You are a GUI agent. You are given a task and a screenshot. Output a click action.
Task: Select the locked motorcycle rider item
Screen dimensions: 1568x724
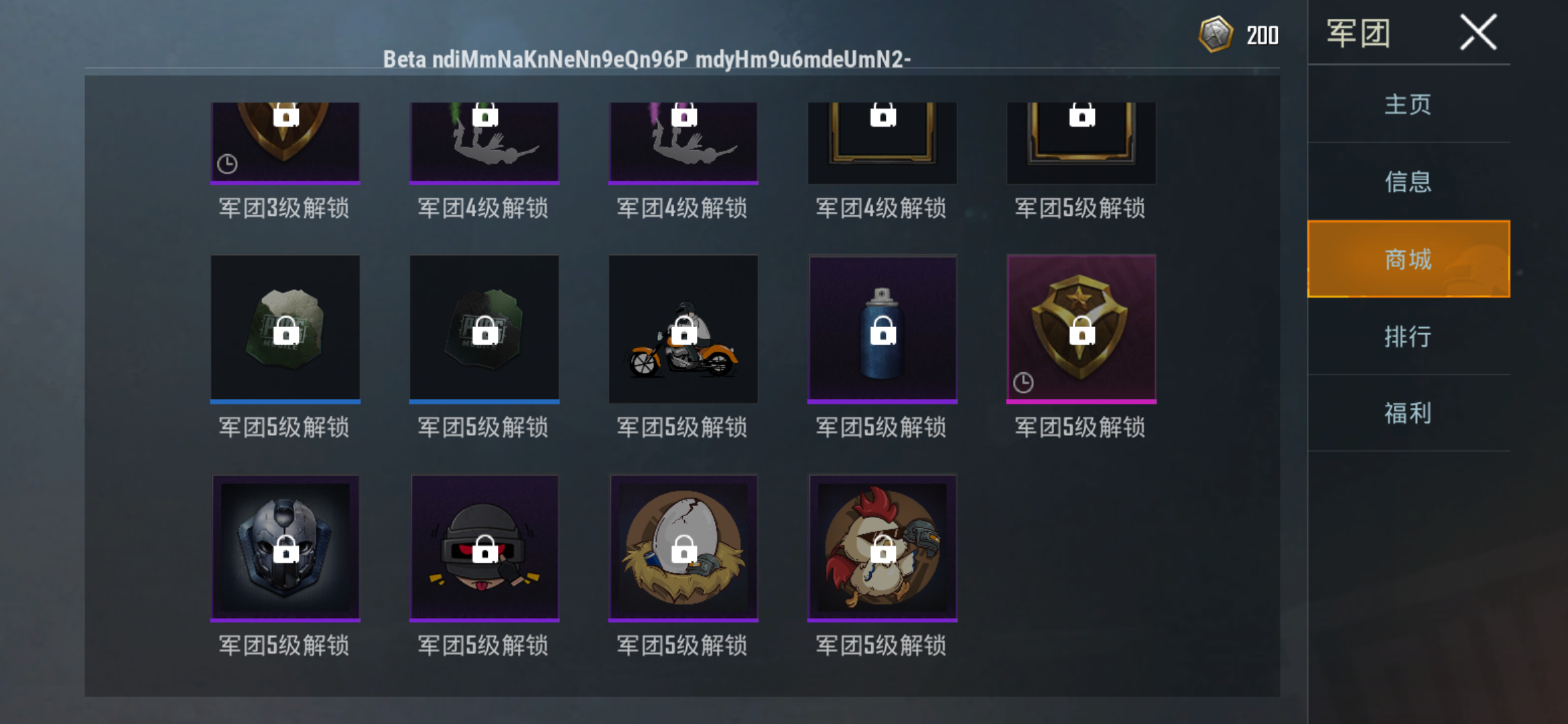click(683, 329)
